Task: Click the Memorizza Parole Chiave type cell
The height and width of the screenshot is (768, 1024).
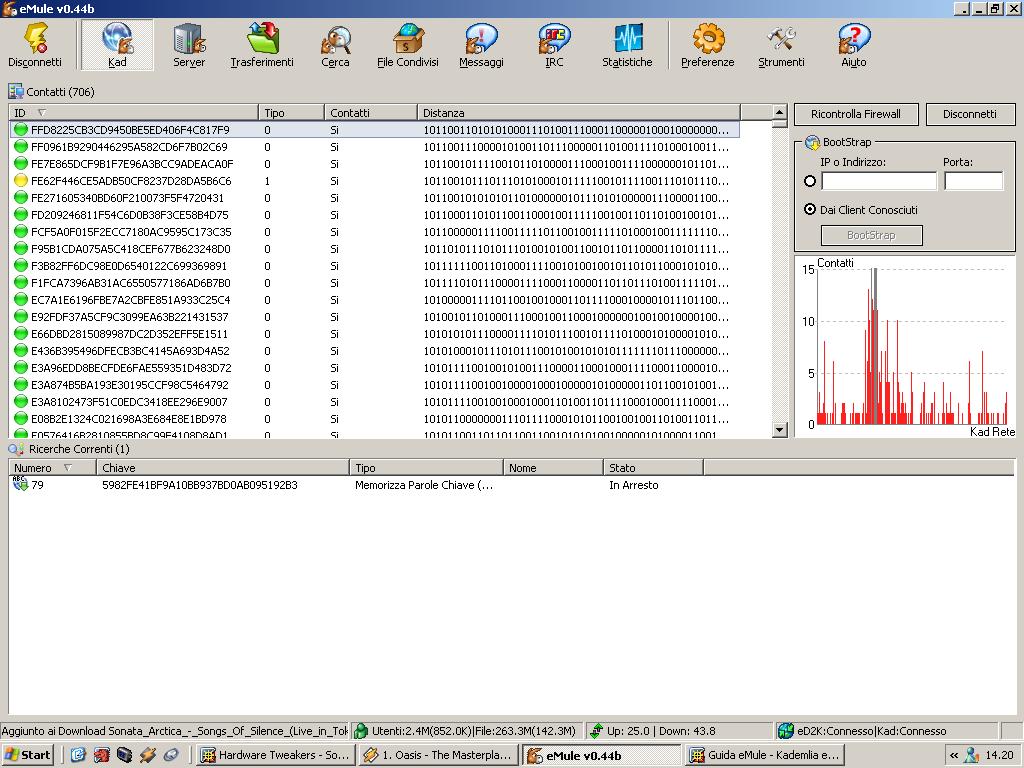Action: pyautogui.click(x=424, y=485)
